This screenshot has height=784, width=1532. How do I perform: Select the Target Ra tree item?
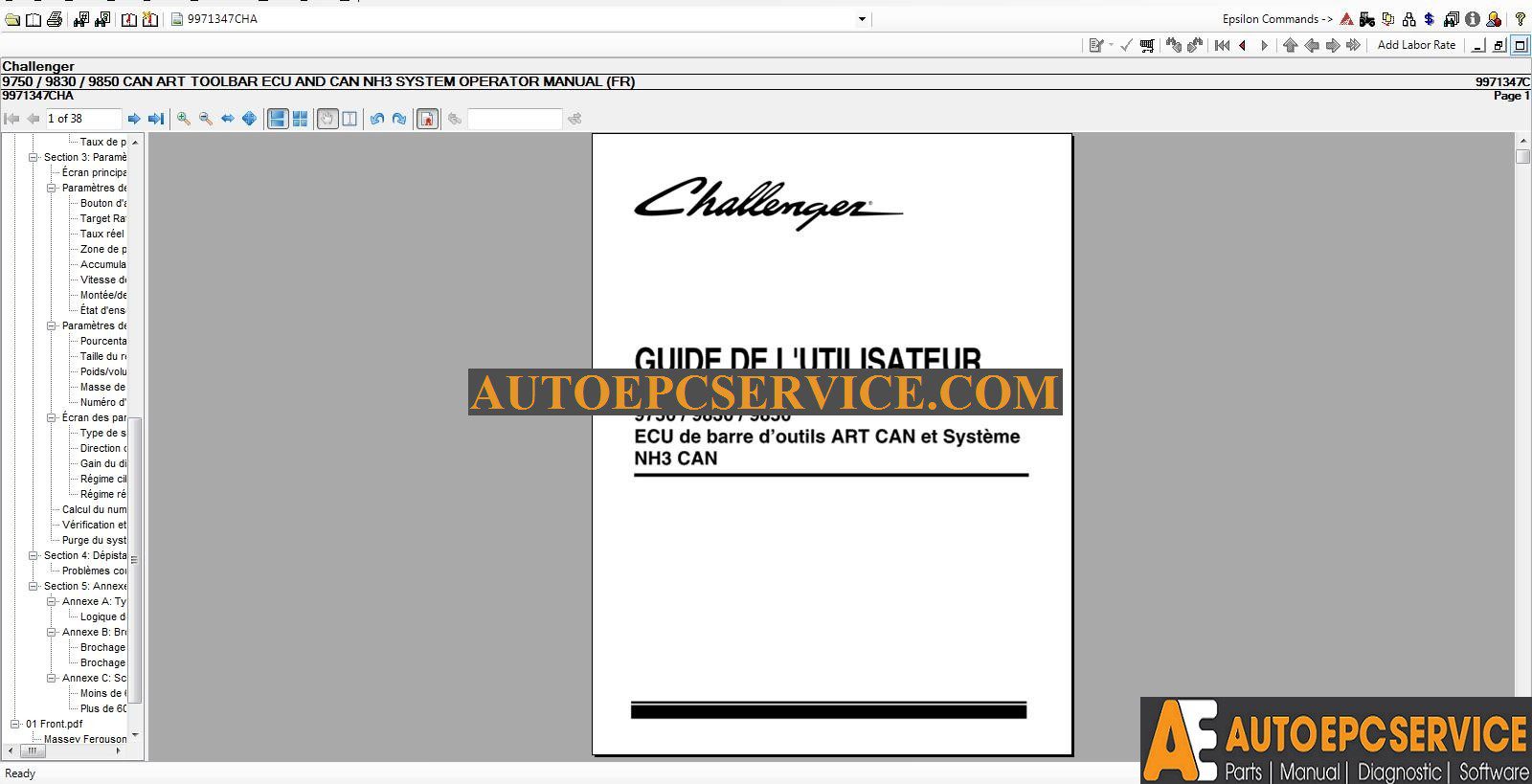[102, 218]
